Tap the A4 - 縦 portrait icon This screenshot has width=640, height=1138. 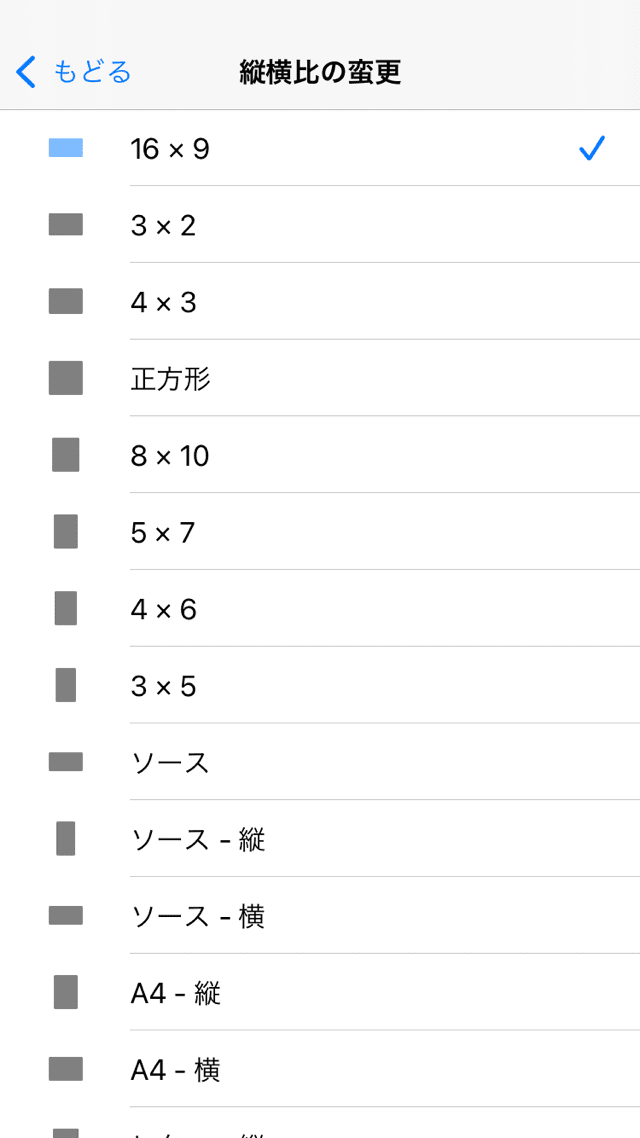click(65, 992)
